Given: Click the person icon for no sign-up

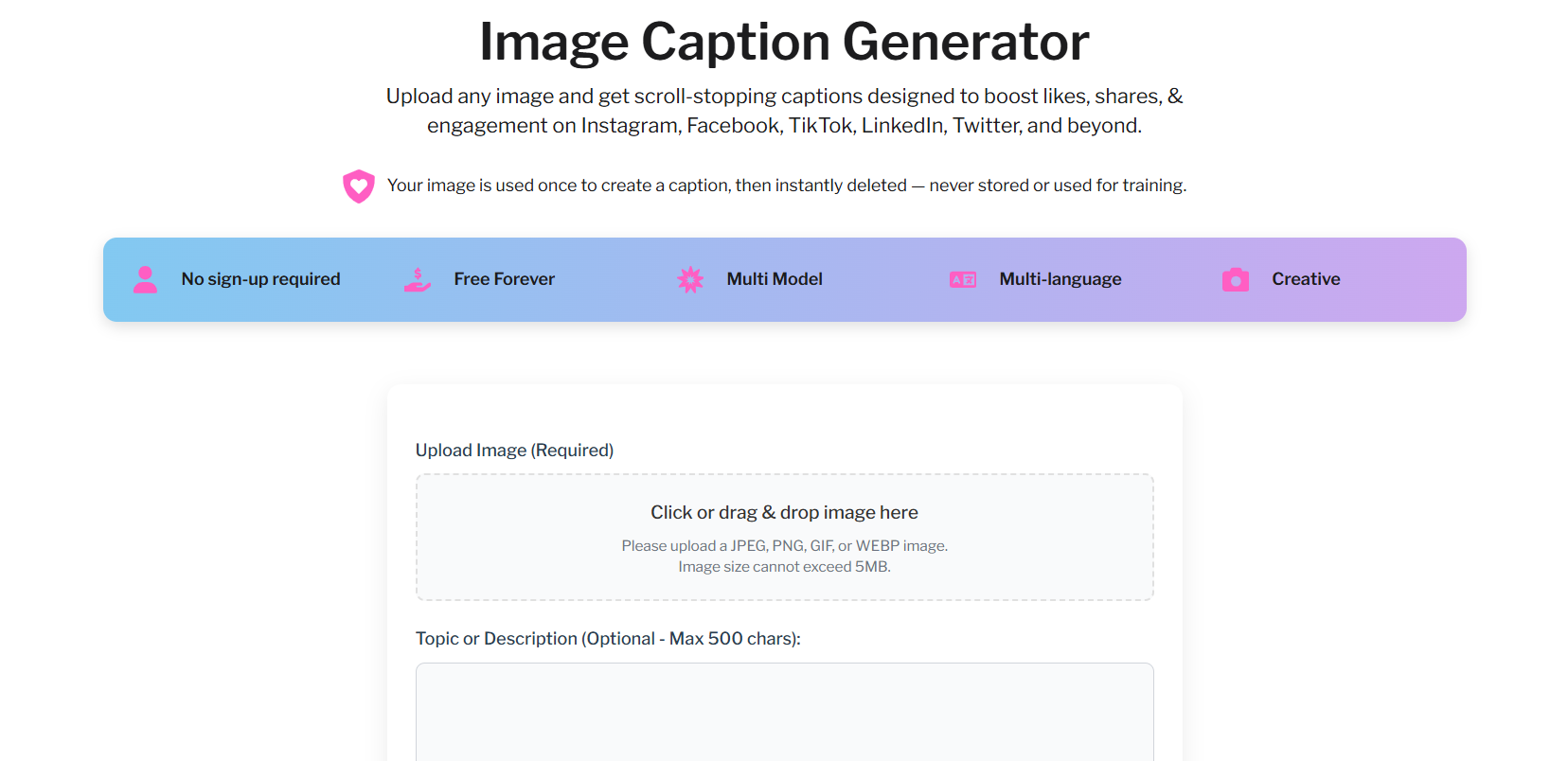Looking at the screenshot, I should [145, 279].
